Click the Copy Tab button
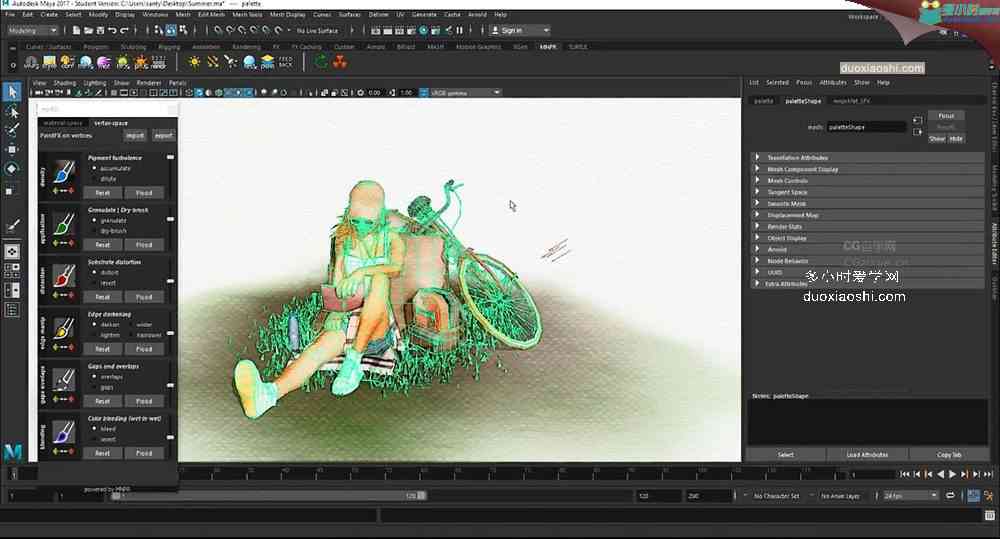The height and width of the screenshot is (539, 1000). 949,455
